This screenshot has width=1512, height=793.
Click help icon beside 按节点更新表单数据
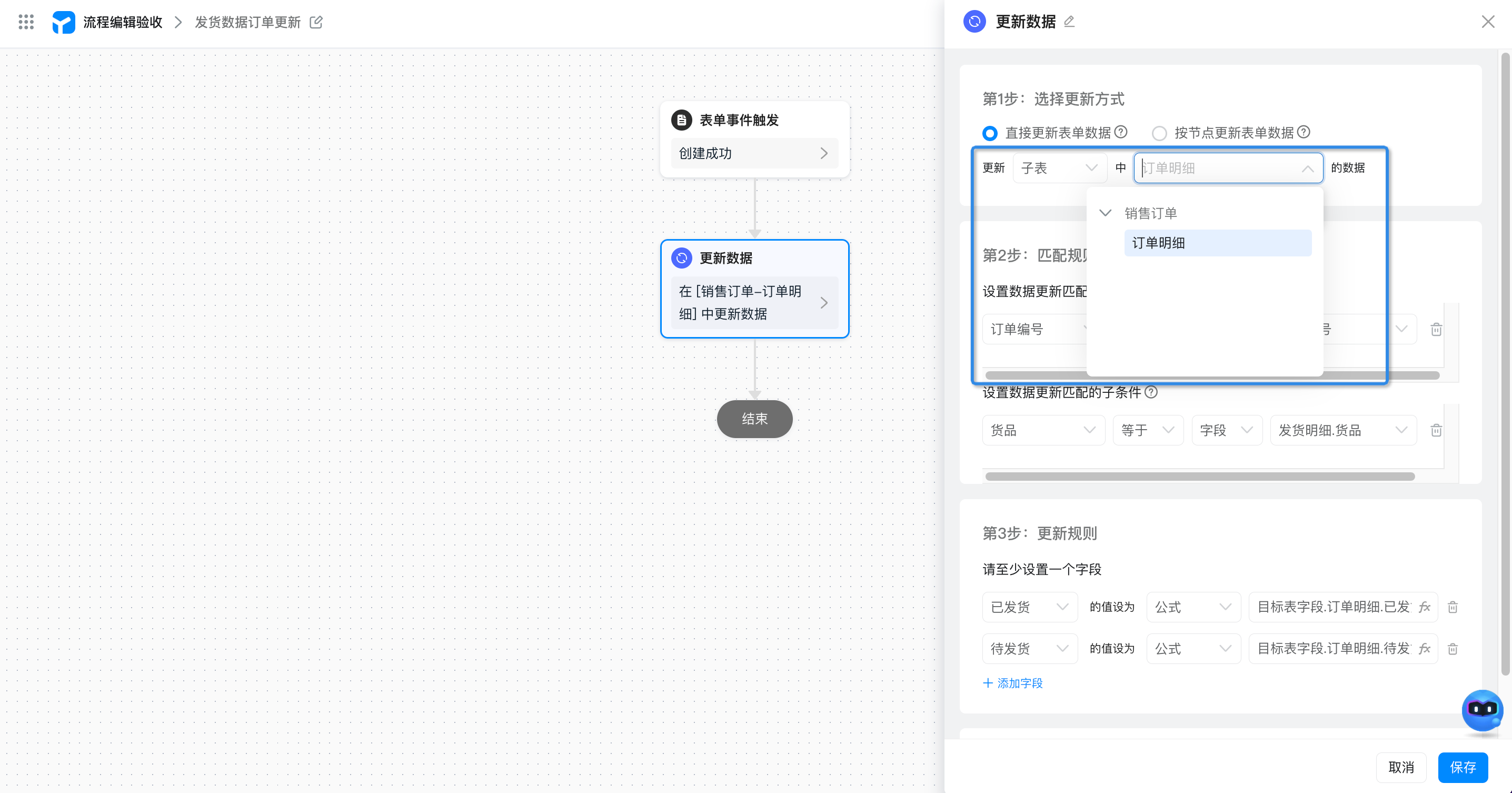point(1304,132)
